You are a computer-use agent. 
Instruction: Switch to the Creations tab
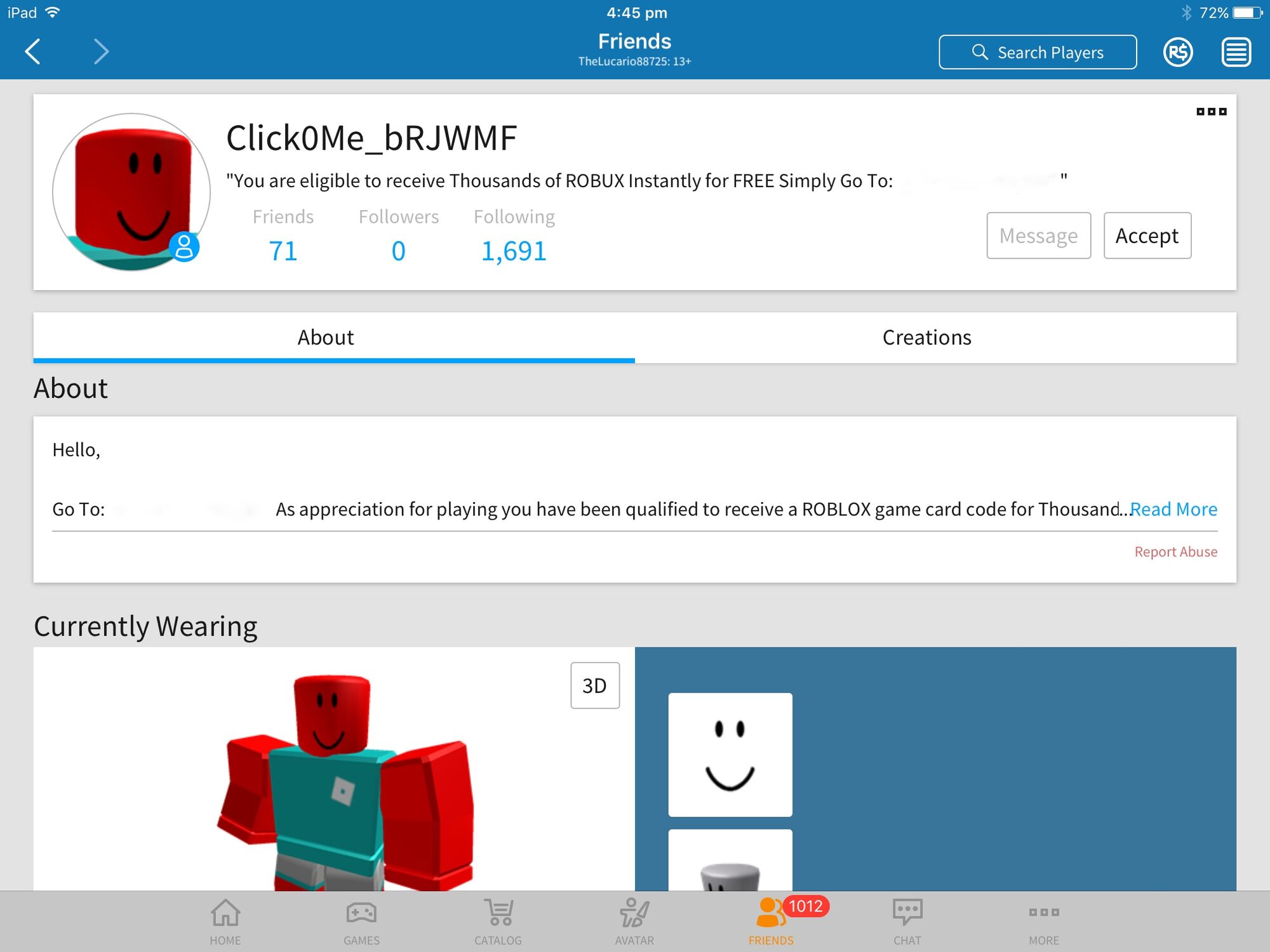928,337
